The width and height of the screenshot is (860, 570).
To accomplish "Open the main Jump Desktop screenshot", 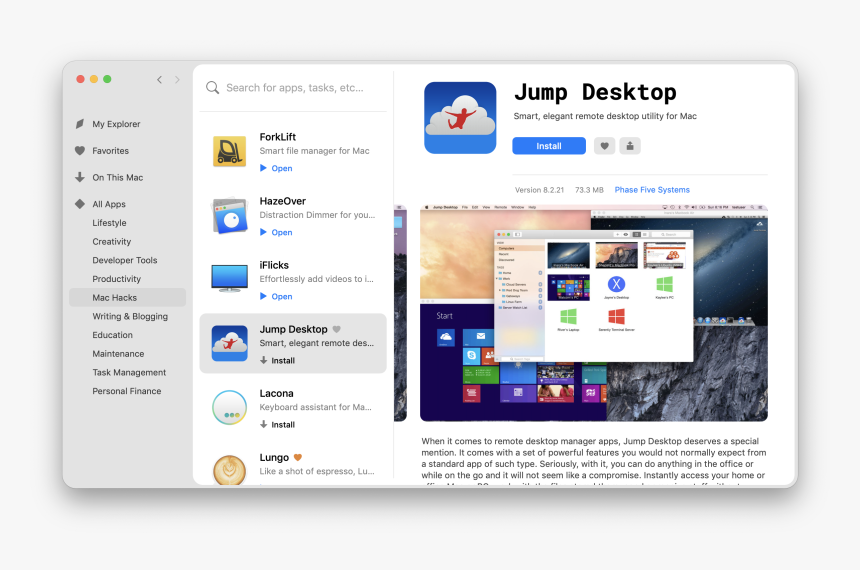I will [x=594, y=313].
